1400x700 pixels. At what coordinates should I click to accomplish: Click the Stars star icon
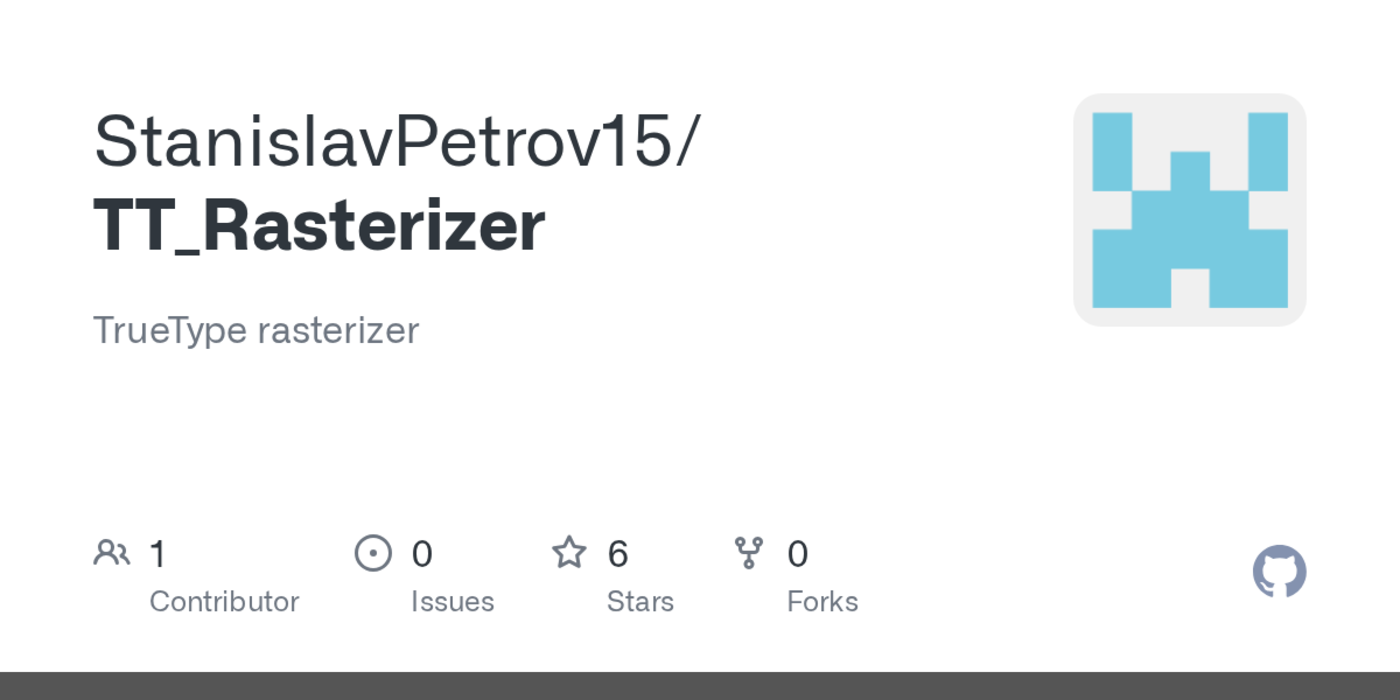coord(569,553)
